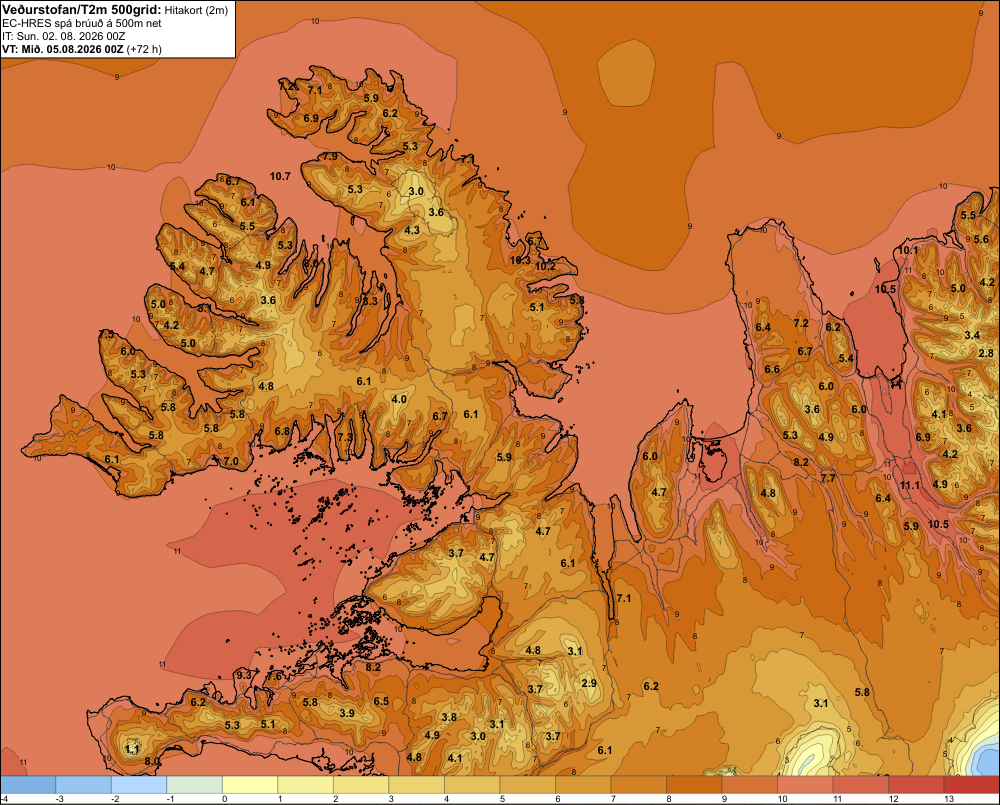Click the temperature value 11.1
This screenshot has height=805, width=1000.
click(x=909, y=485)
